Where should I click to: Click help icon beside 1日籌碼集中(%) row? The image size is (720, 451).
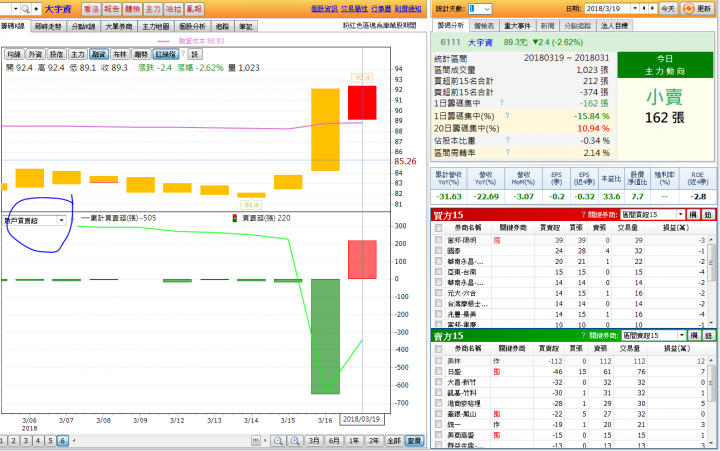507,115
